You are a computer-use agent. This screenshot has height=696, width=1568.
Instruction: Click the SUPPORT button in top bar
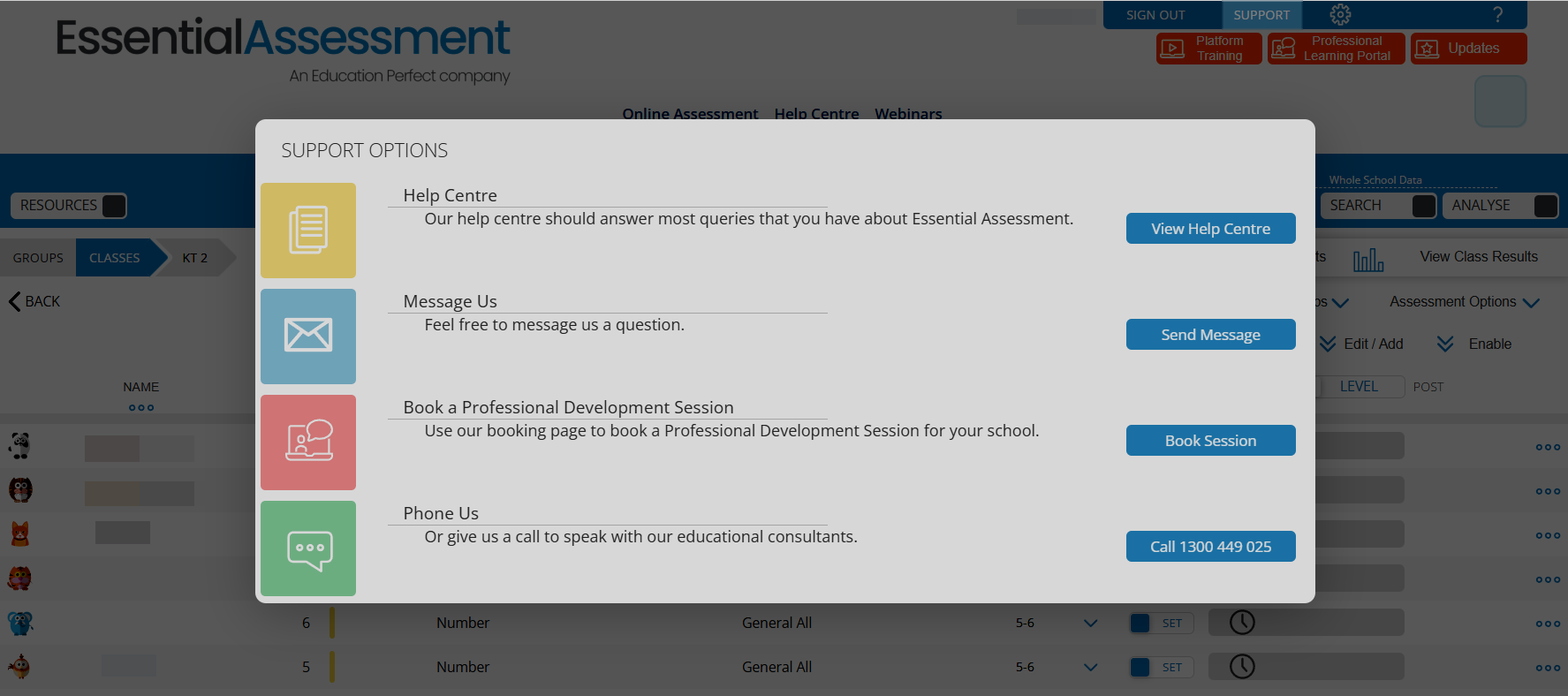click(1261, 15)
